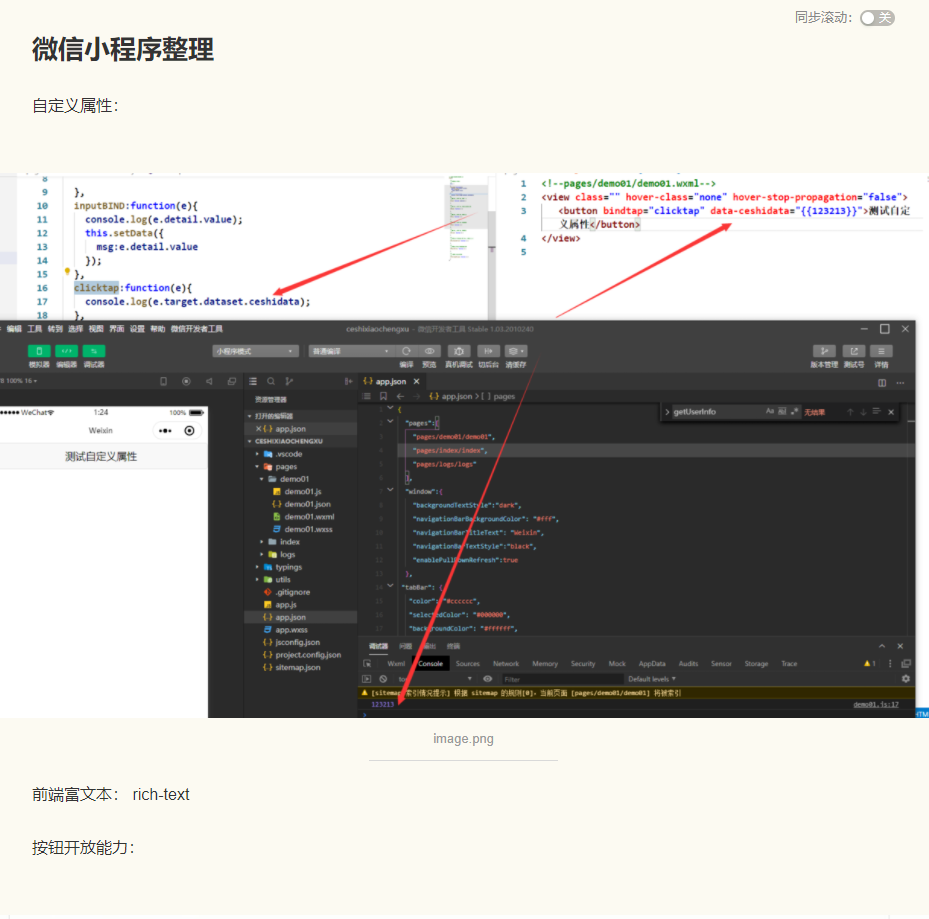Switch to the Network tab

[505, 664]
